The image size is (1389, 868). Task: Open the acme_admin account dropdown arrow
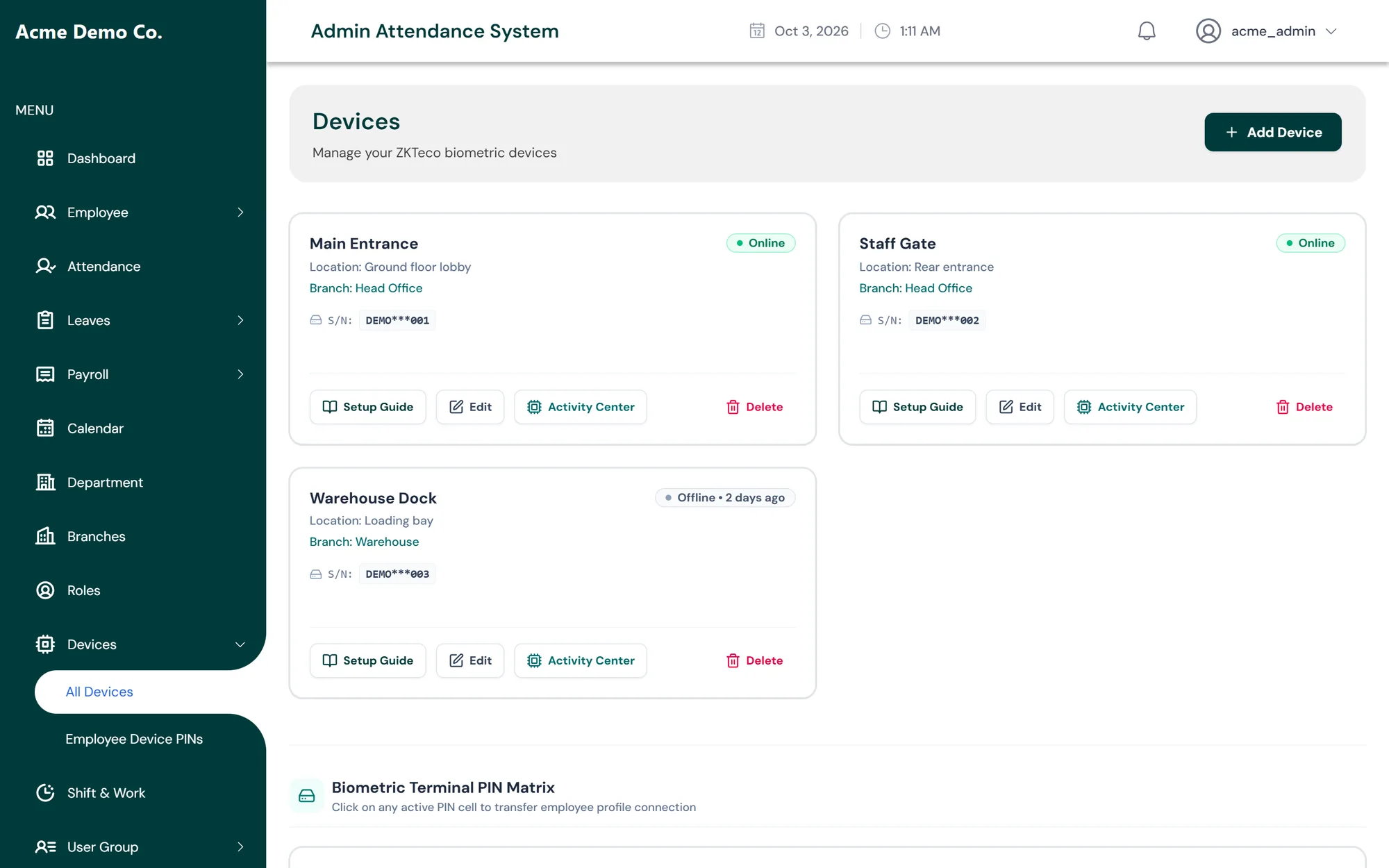tap(1331, 31)
